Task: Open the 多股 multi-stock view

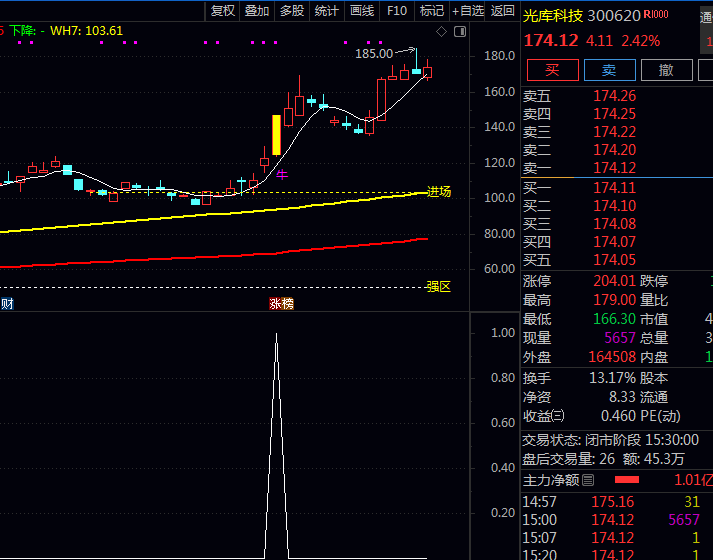Action: coord(292,11)
